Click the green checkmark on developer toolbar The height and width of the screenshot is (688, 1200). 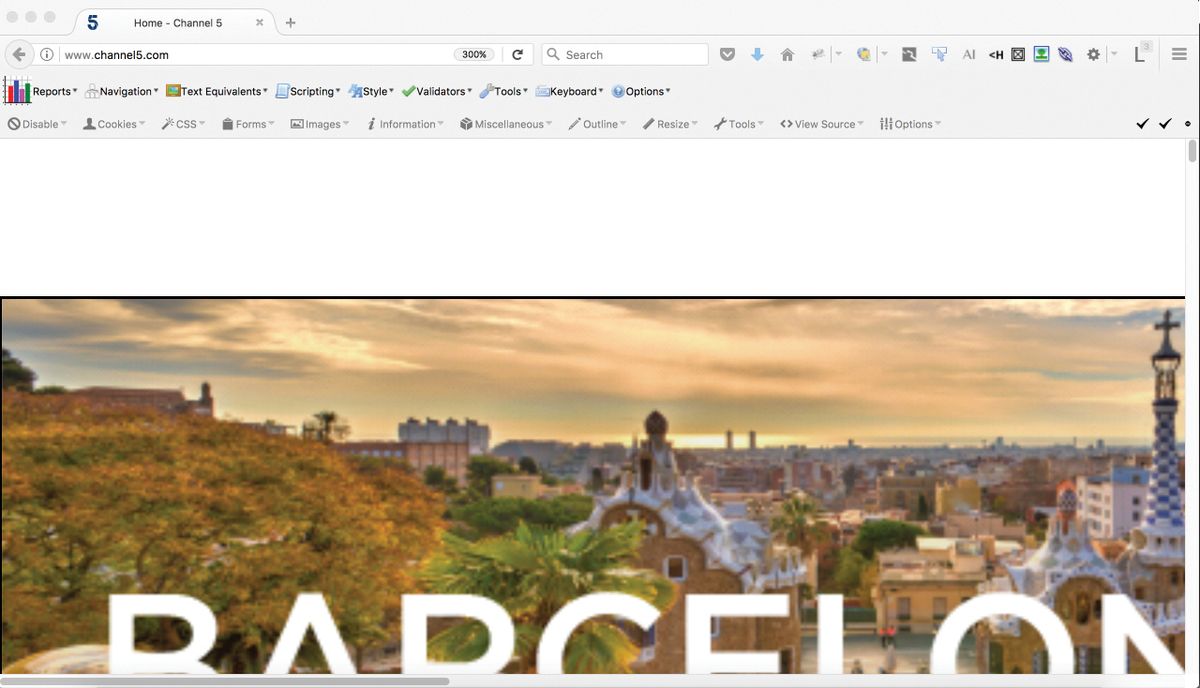[x=1143, y=123]
